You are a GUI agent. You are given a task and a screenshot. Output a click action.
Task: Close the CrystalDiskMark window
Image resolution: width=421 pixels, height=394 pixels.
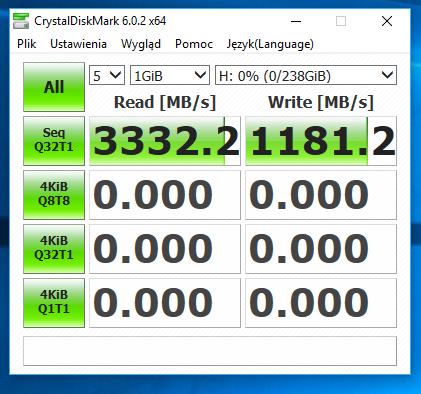[387, 21]
